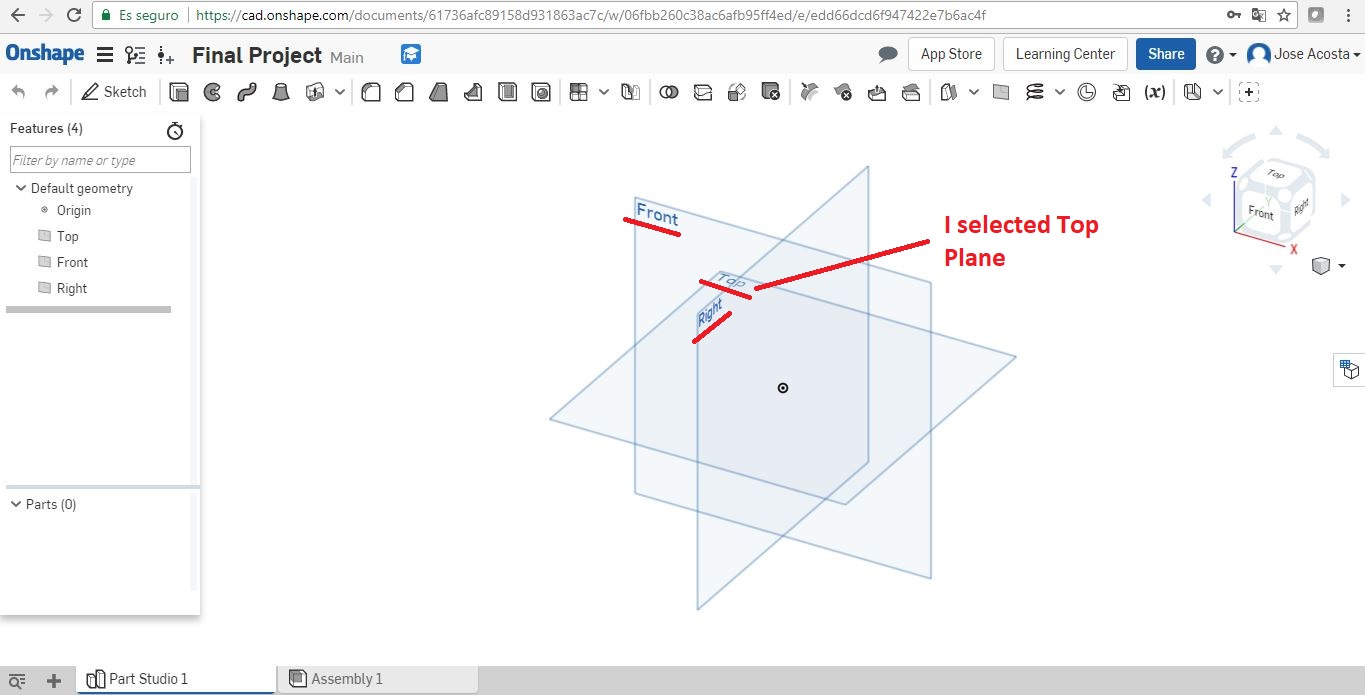This screenshot has width=1365, height=695.
Task: Redo the action in the toolbar
Action: pyautogui.click(x=51, y=92)
